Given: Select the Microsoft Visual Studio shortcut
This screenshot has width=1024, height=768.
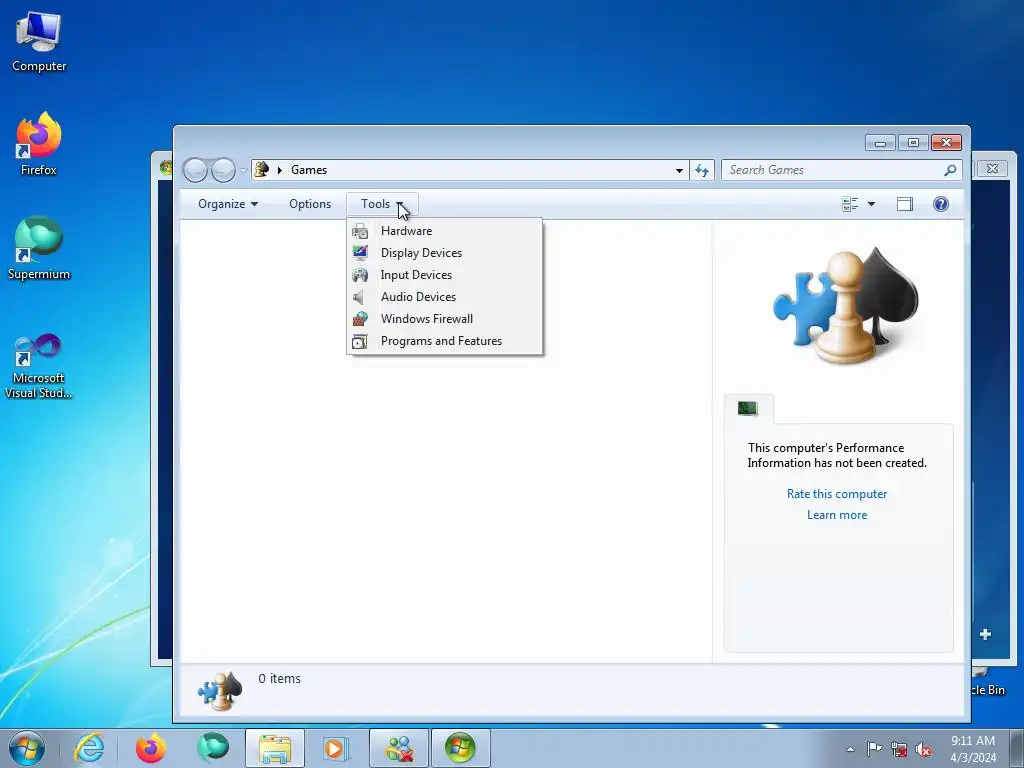Looking at the screenshot, I should 39,366.
